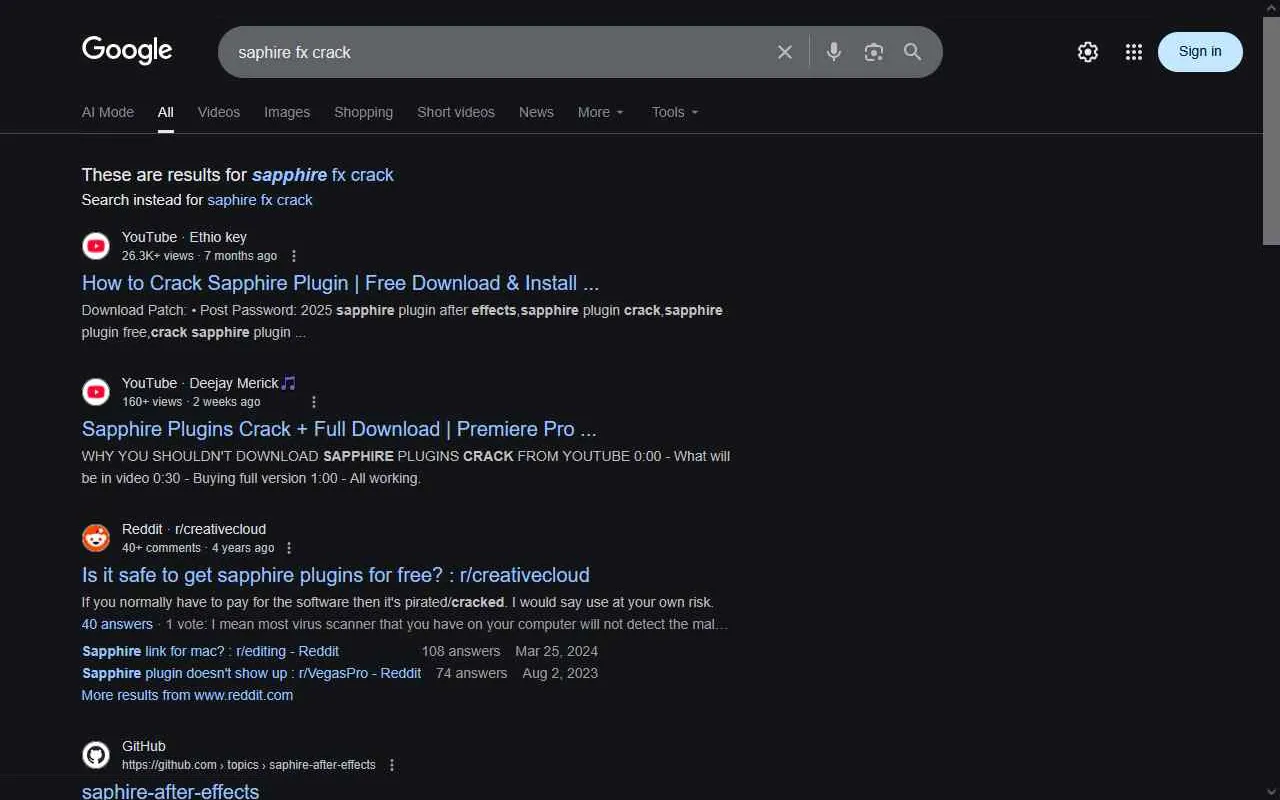Click the Google logo
Screen dimensions: 1280x800
tap(127, 50)
